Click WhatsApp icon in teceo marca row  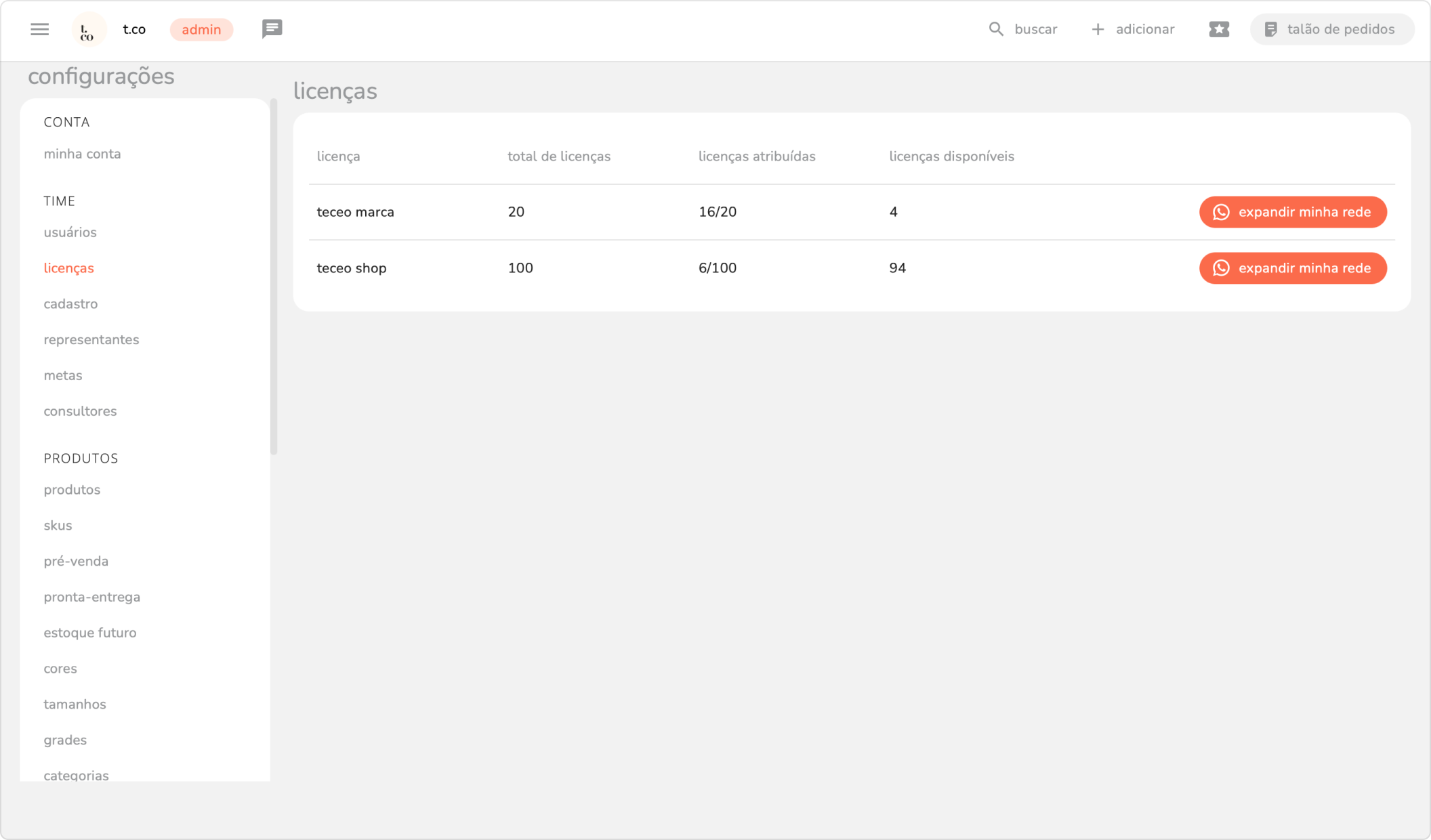pyautogui.click(x=1221, y=212)
